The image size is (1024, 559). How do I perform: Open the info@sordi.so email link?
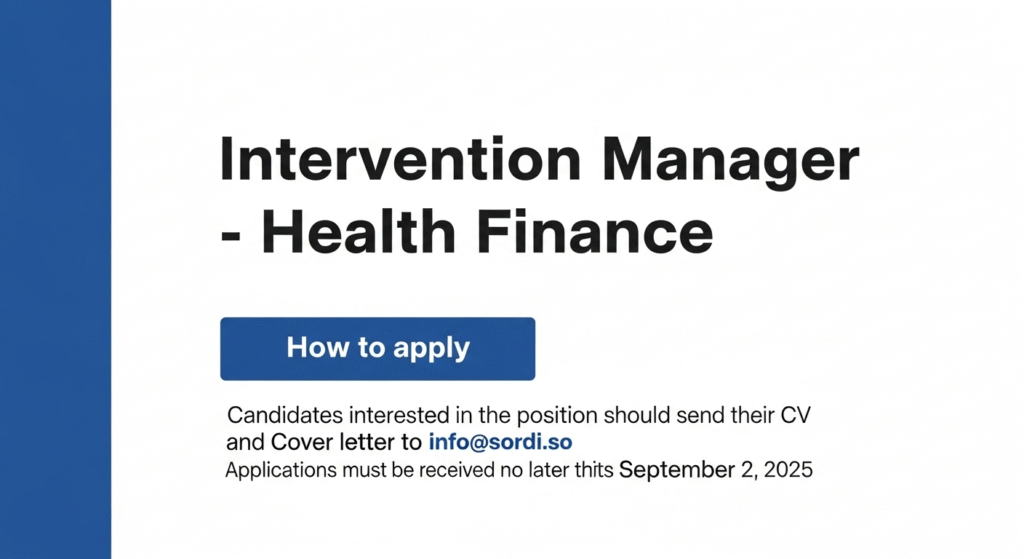click(500, 442)
